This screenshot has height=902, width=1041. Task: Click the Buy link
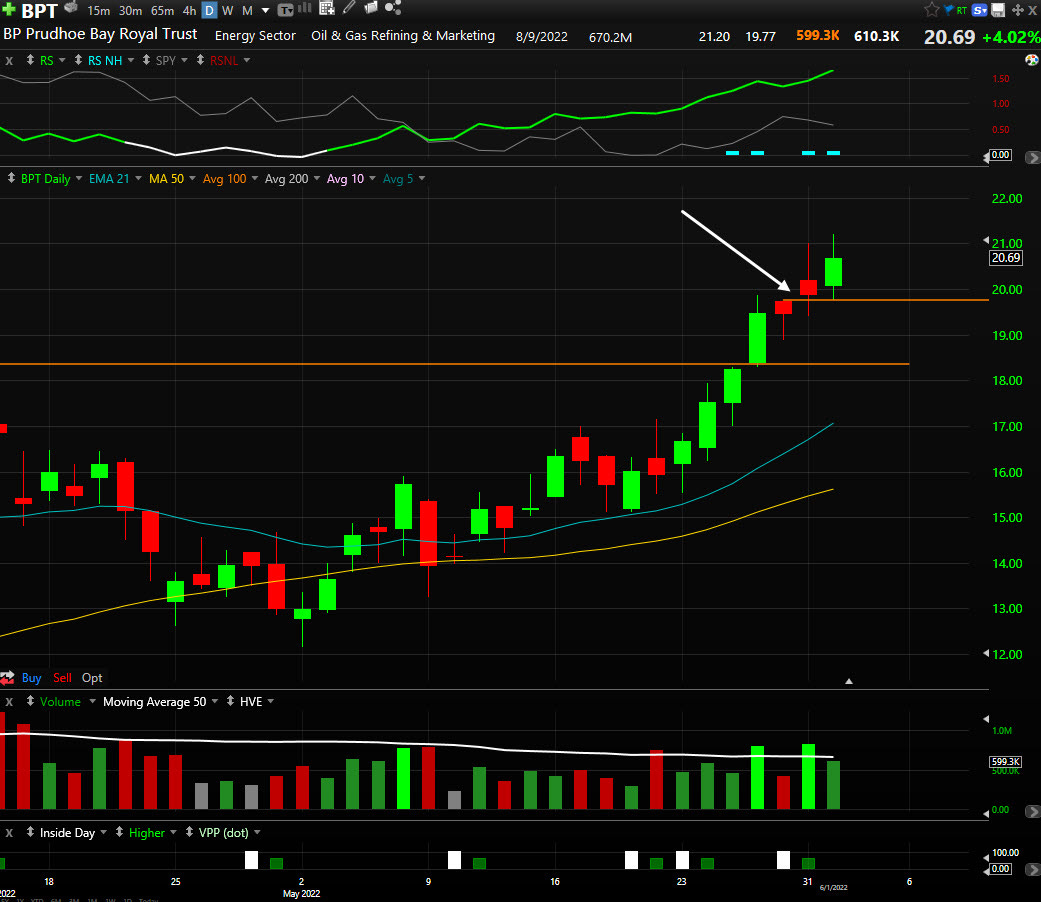tap(31, 678)
